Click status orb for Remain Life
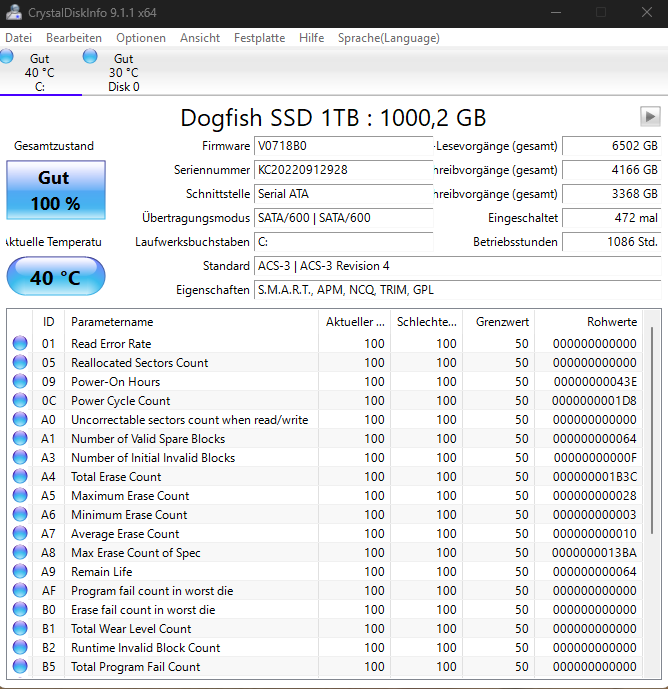The image size is (668, 689). pos(20,571)
